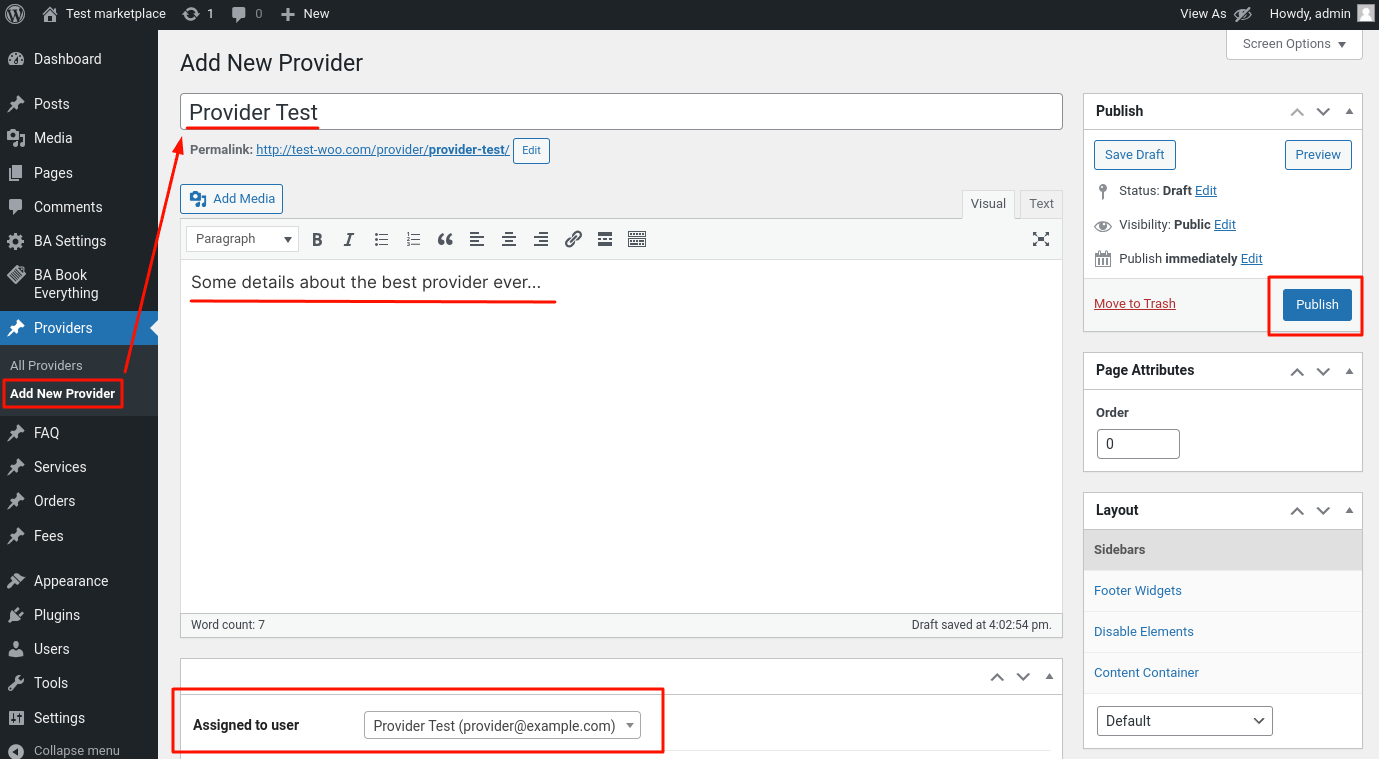Insert a blockquote
This screenshot has height=759, width=1379.
[x=445, y=239]
